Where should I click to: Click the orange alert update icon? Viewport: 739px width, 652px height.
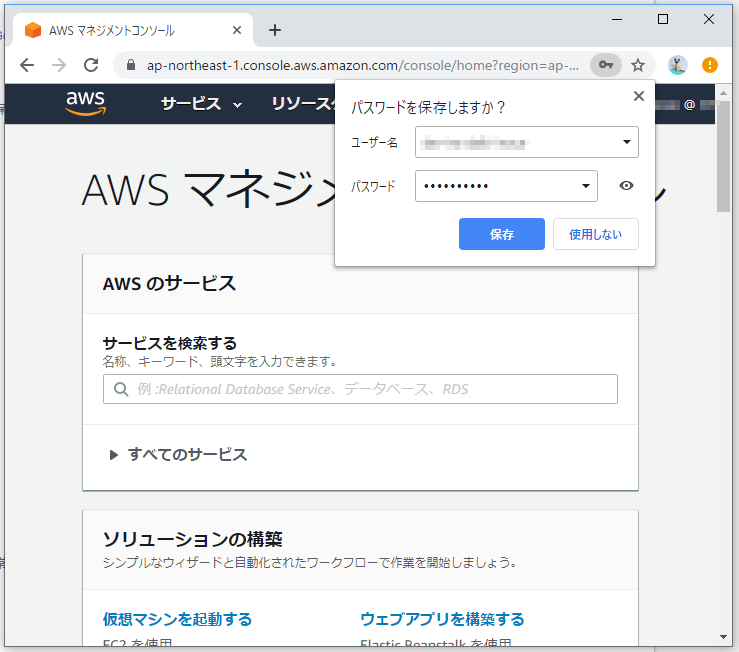pos(709,65)
